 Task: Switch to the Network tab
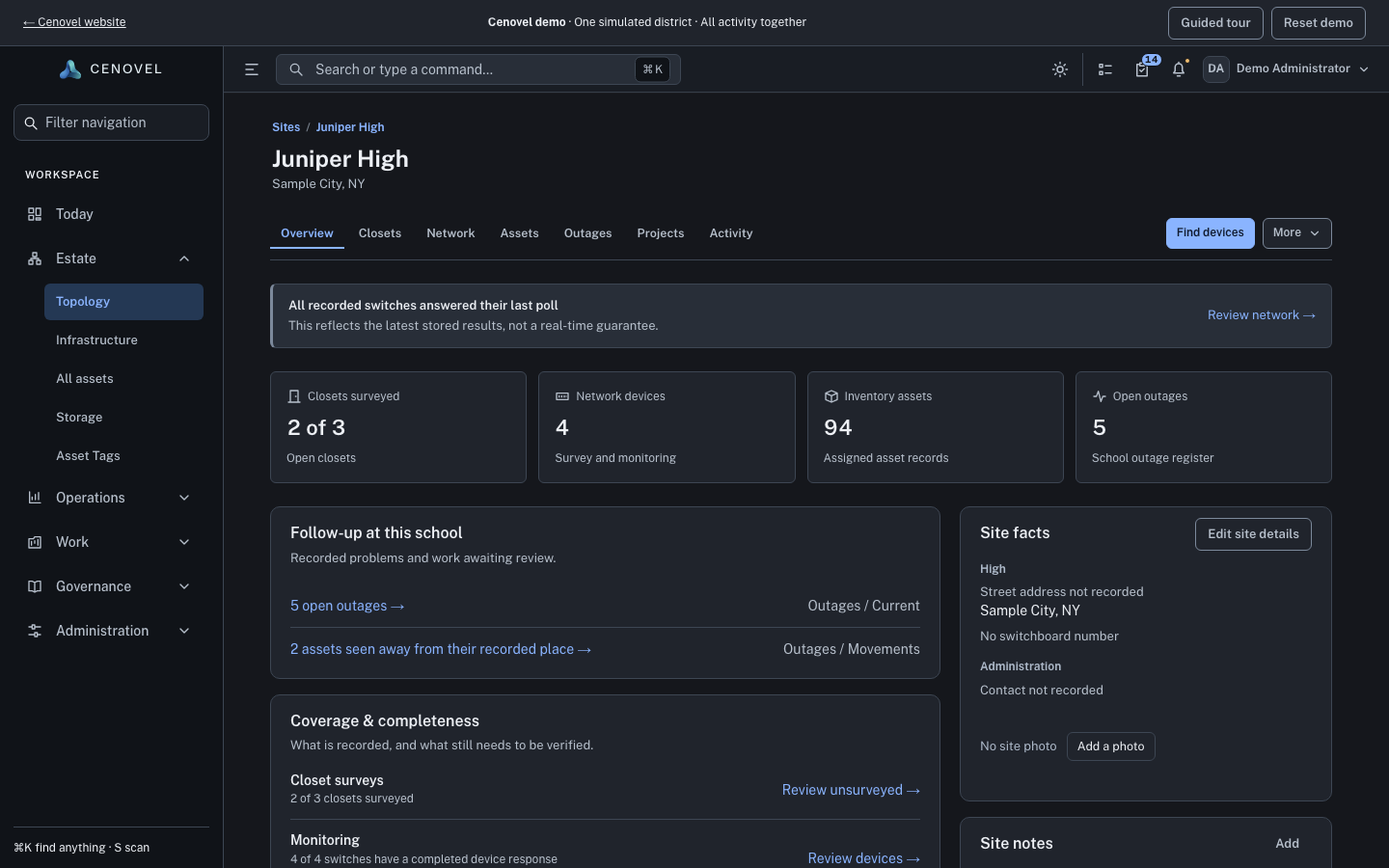point(450,233)
